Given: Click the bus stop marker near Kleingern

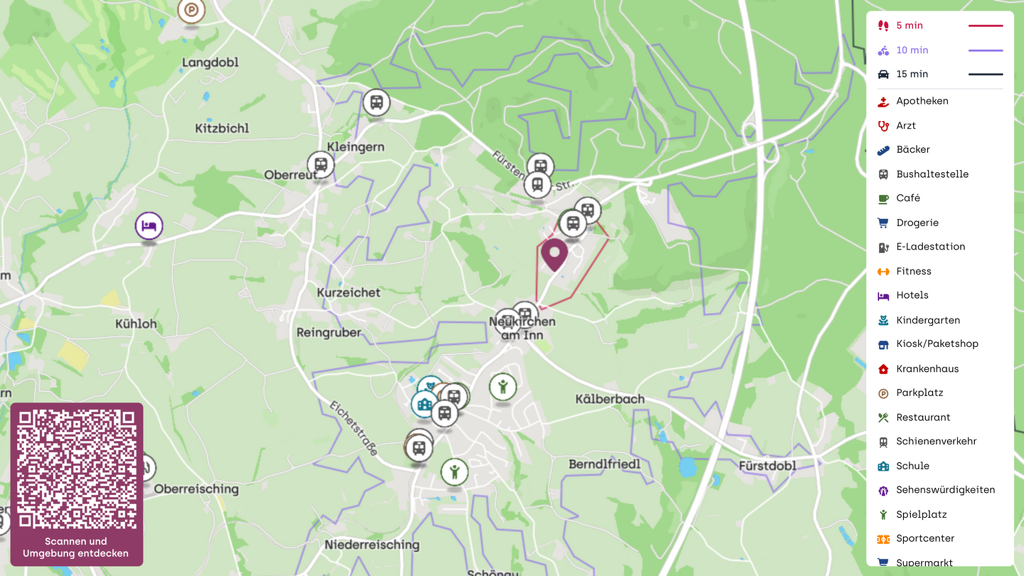Looking at the screenshot, I should click(376, 103).
